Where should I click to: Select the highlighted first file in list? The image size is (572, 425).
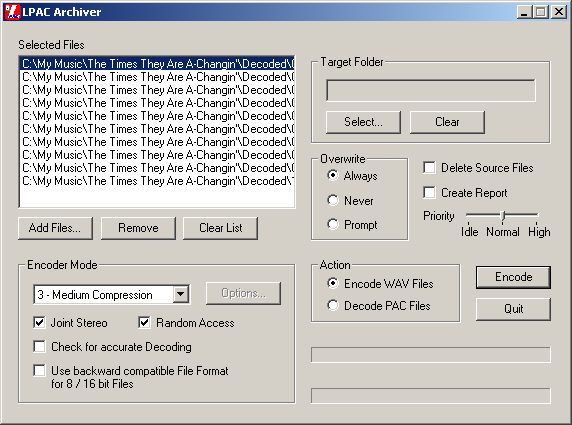pyautogui.click(x=157, y=64)
